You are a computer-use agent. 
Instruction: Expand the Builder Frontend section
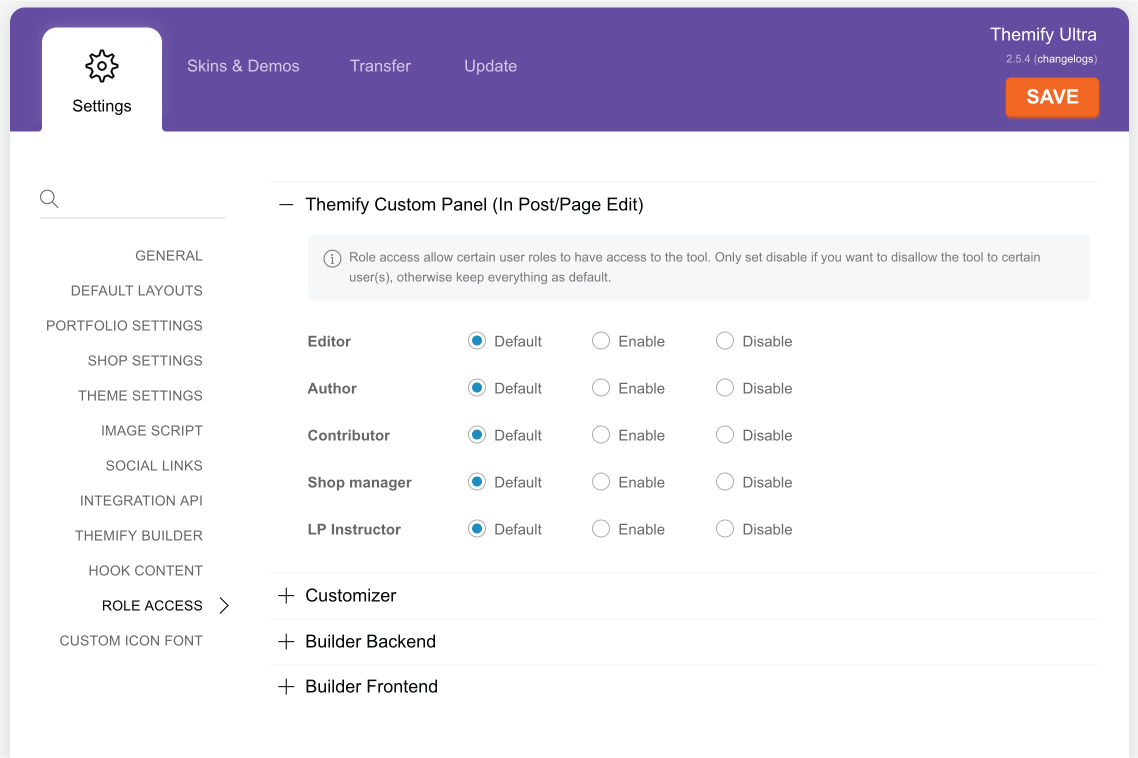tap(287, 687)
